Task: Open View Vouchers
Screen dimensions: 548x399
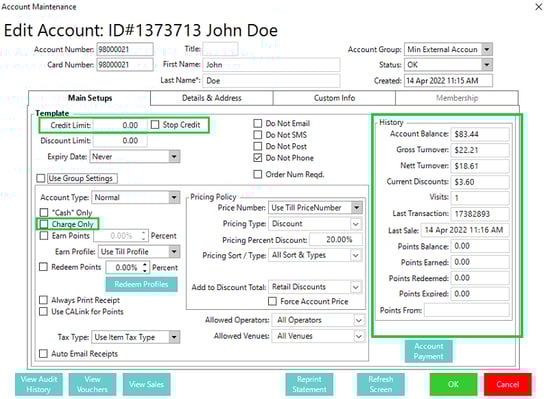Action: coord(92,384)
